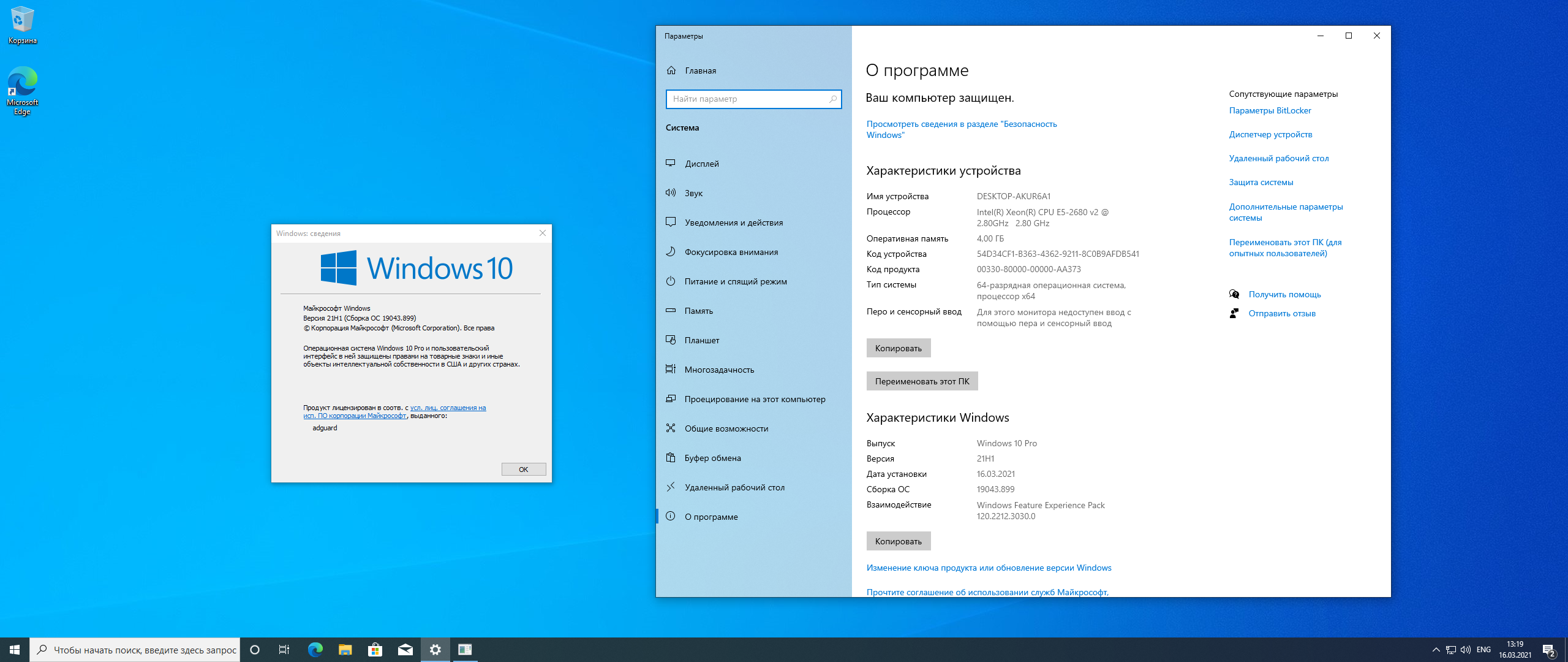Open product key change link
The image size is (1568, 662).
[989, 568]
